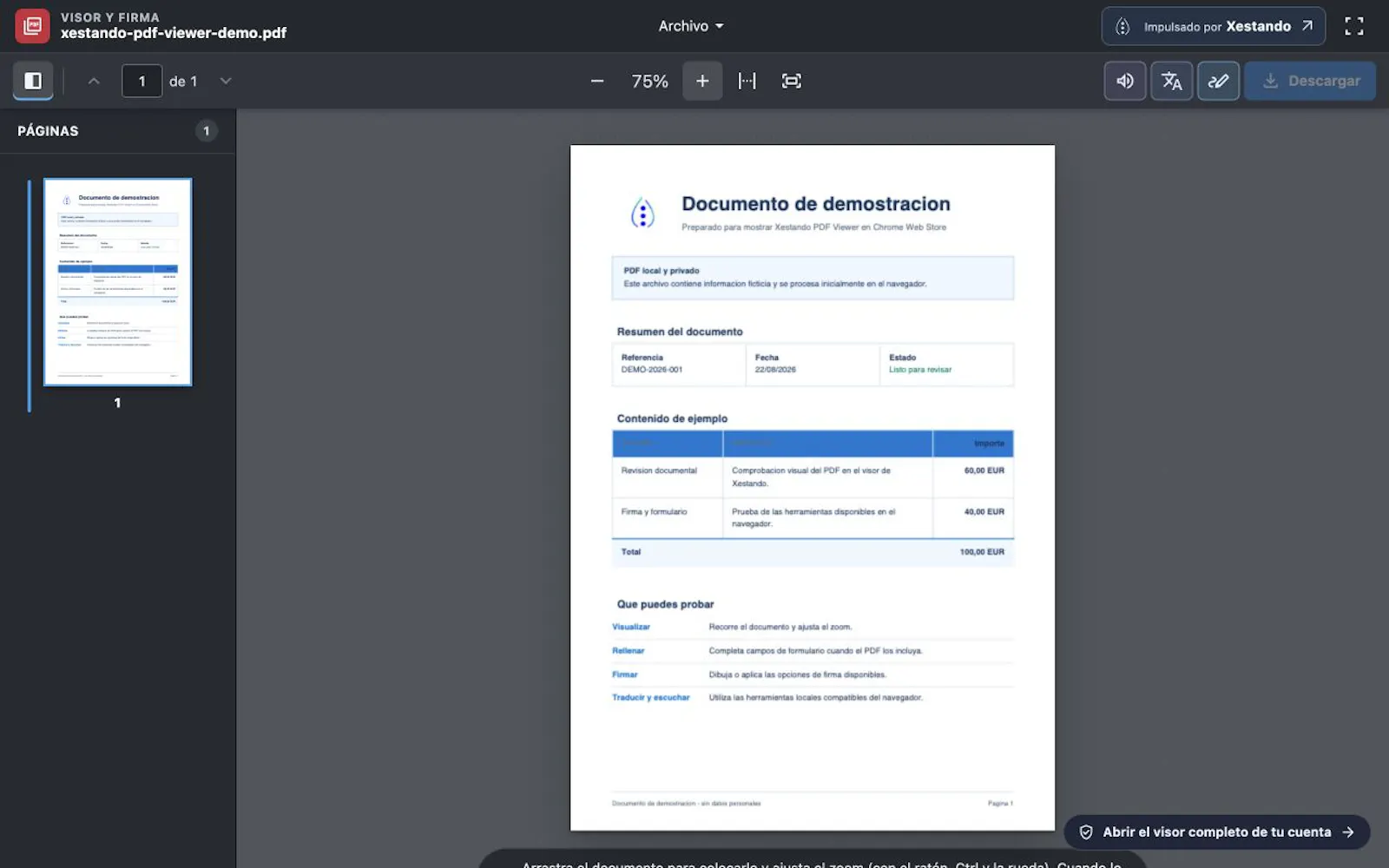
Task: Open the Impulsado por Xestando link
Action: point(1214,26)
